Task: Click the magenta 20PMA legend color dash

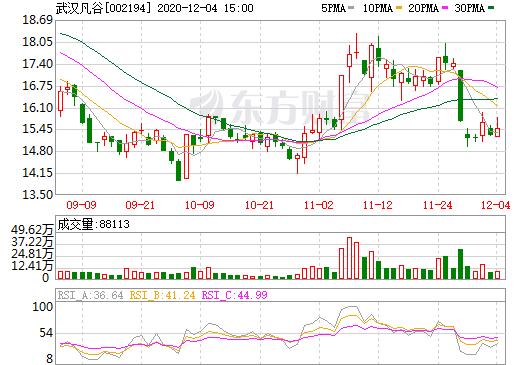Action: [444, 8]
